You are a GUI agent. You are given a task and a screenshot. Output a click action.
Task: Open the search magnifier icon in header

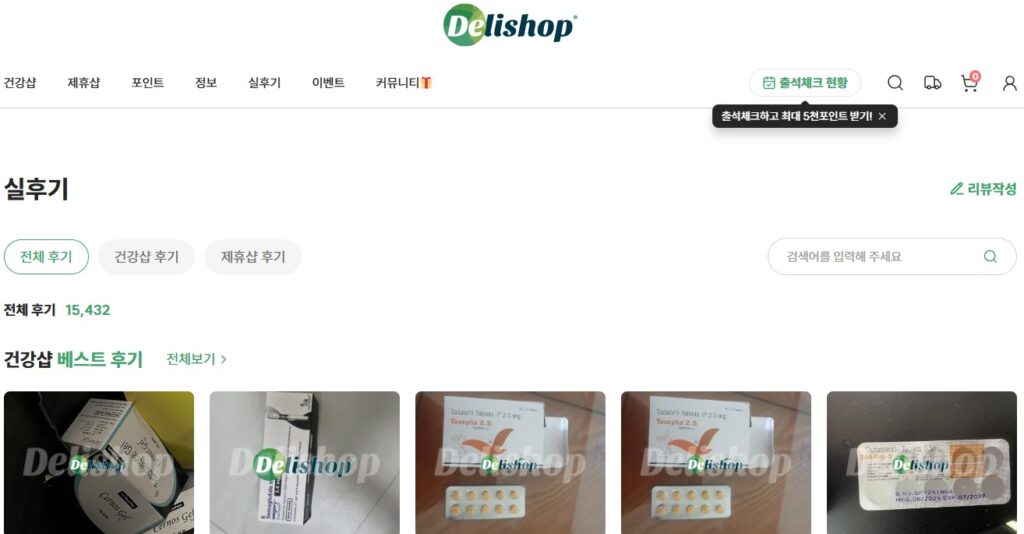tap(895, 83)
